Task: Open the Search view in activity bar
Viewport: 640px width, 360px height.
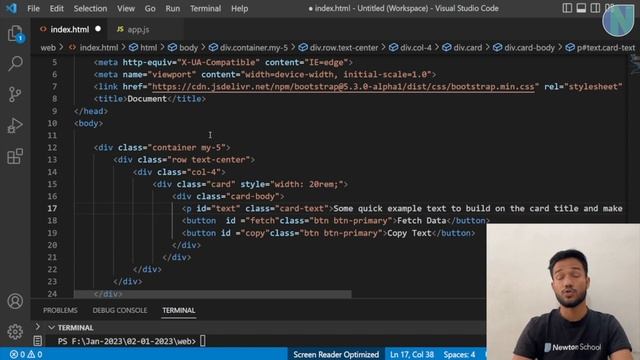Action: click(x=15, y=64)
